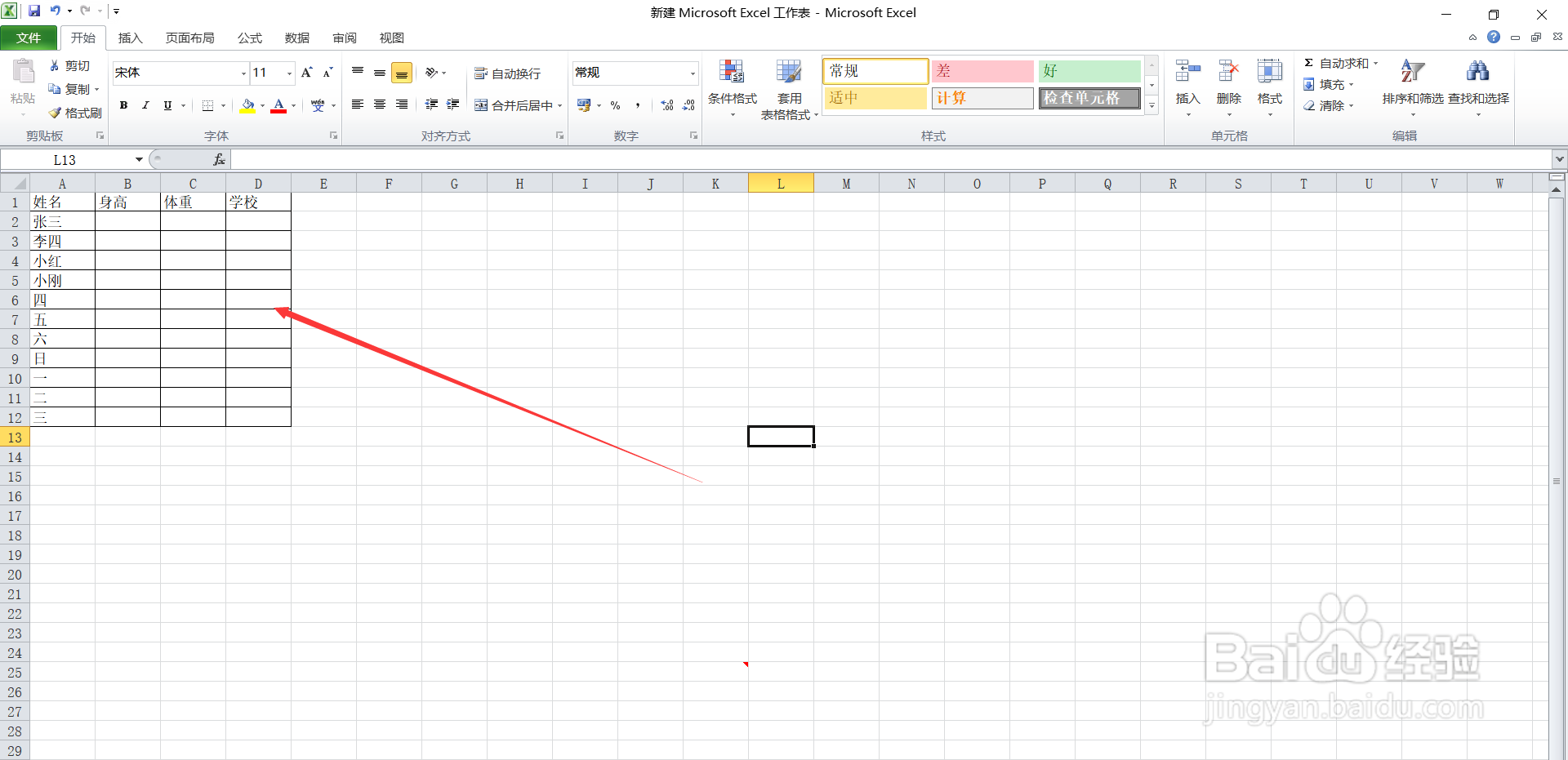Toggle Bottom Align (highlighted) alignment
This screenshot has width=1568, height=760.
point(402,73)
